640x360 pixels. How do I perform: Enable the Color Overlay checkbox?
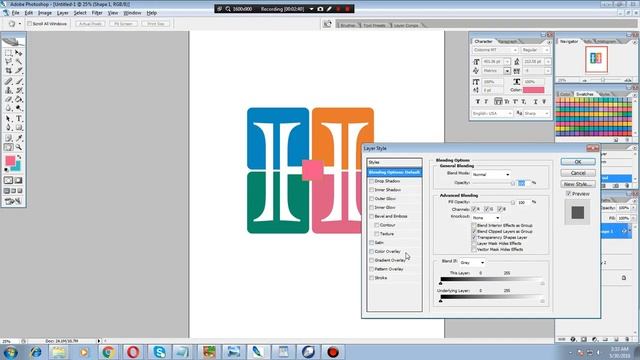click(x=371, y=251)
